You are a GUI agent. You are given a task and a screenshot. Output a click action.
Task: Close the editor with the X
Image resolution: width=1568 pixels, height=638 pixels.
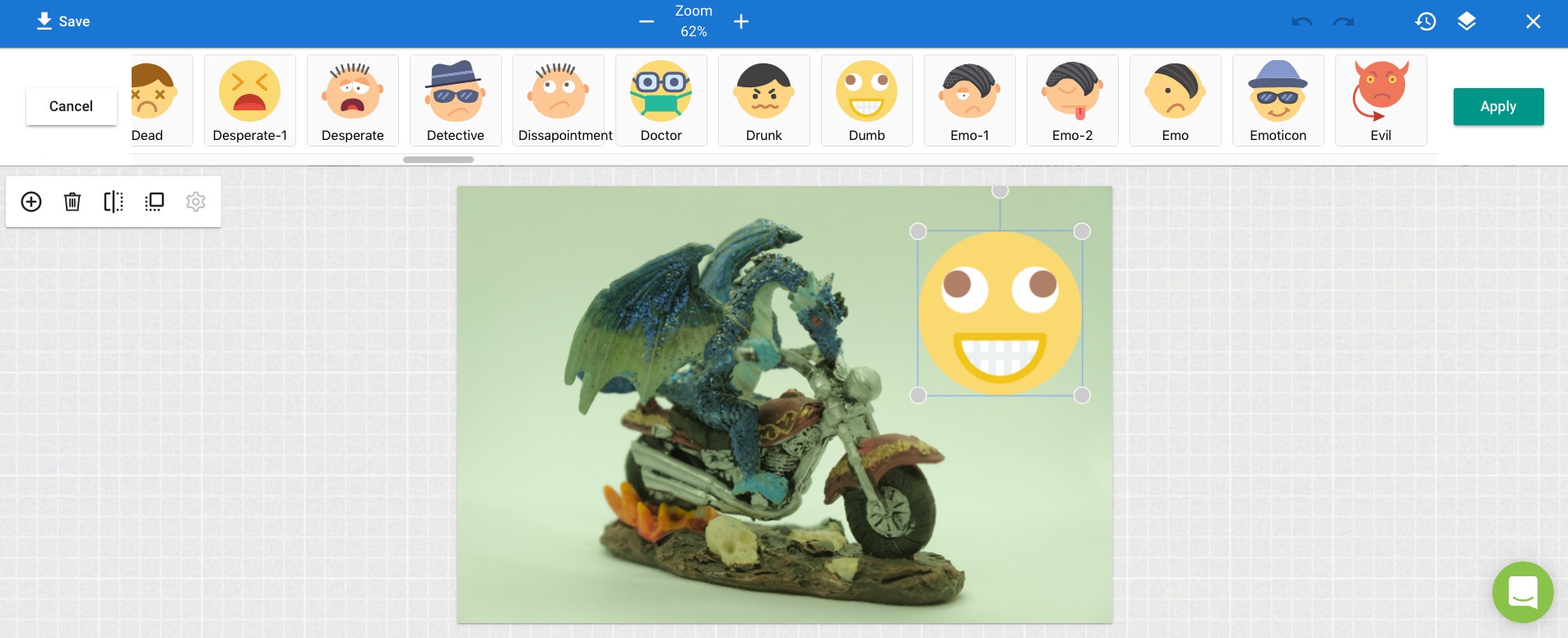click(1533, 21)
